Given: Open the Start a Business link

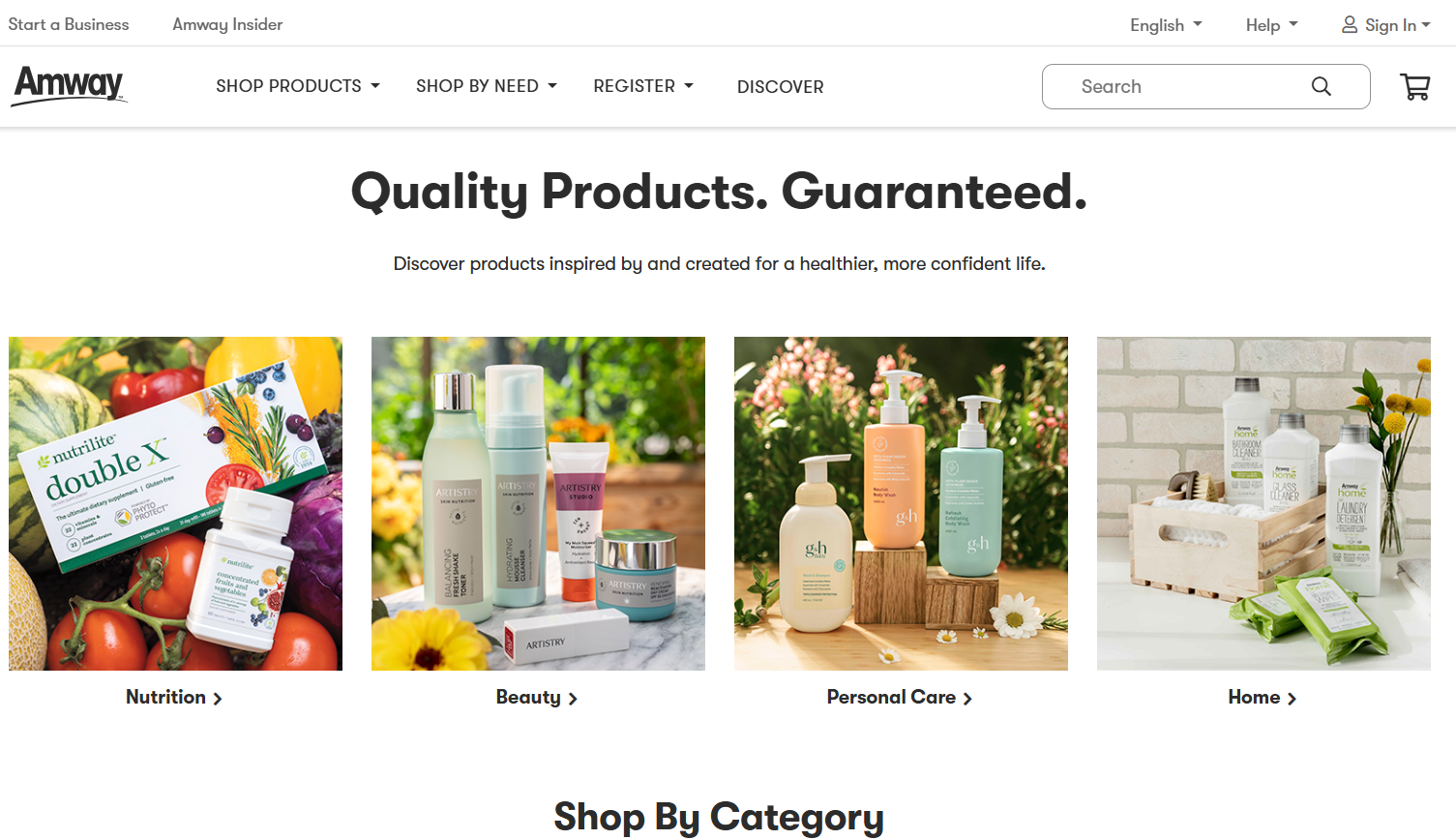Looking at the screenshot, I should [69, 24].
